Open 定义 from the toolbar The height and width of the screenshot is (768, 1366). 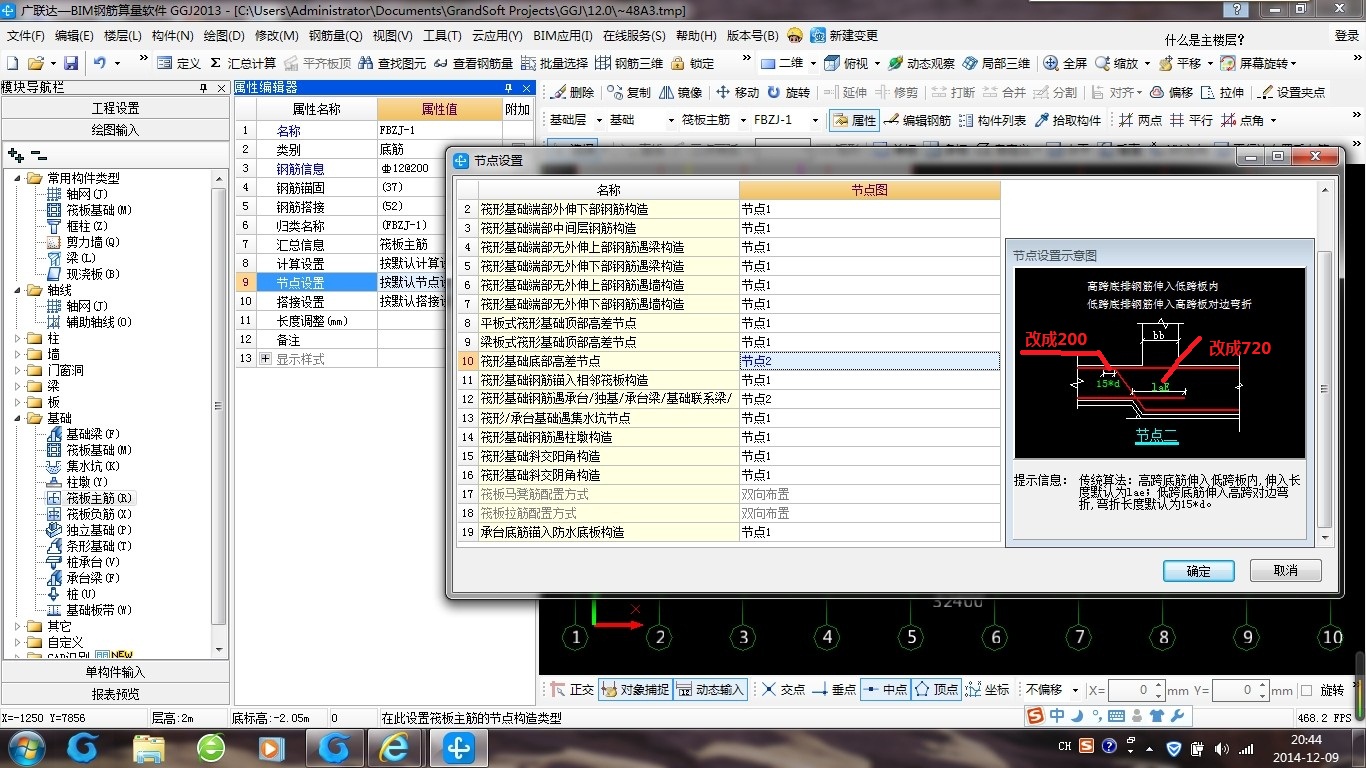179,63
